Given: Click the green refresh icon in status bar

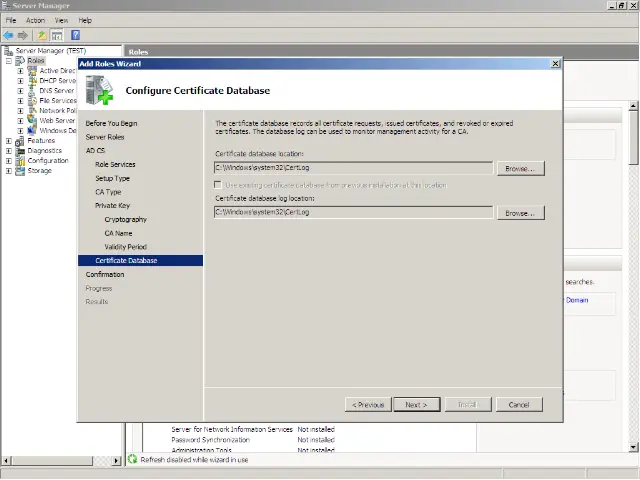Looking at the screenshot, I should [132, 459].
